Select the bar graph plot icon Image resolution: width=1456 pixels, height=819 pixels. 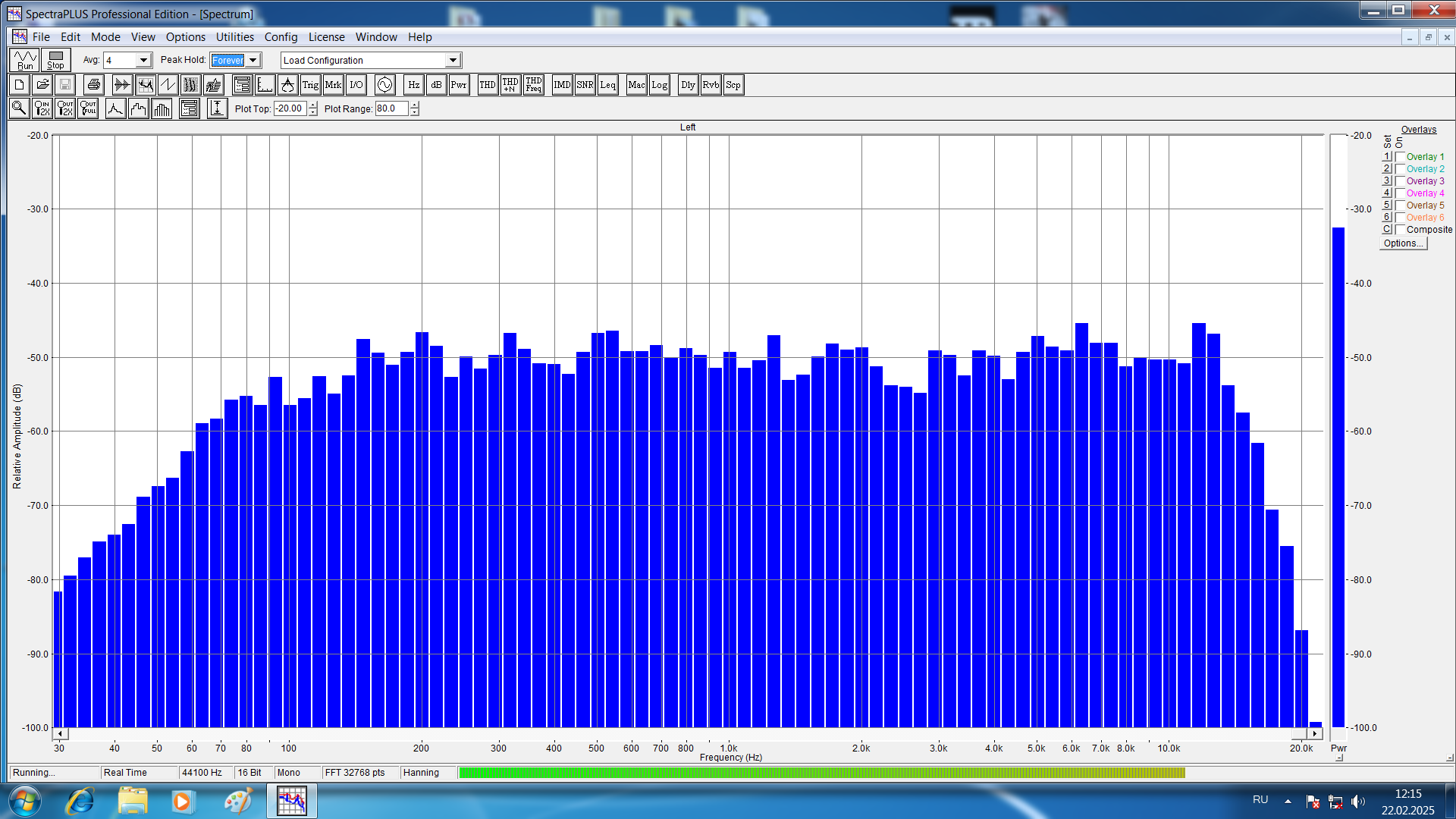162,109
